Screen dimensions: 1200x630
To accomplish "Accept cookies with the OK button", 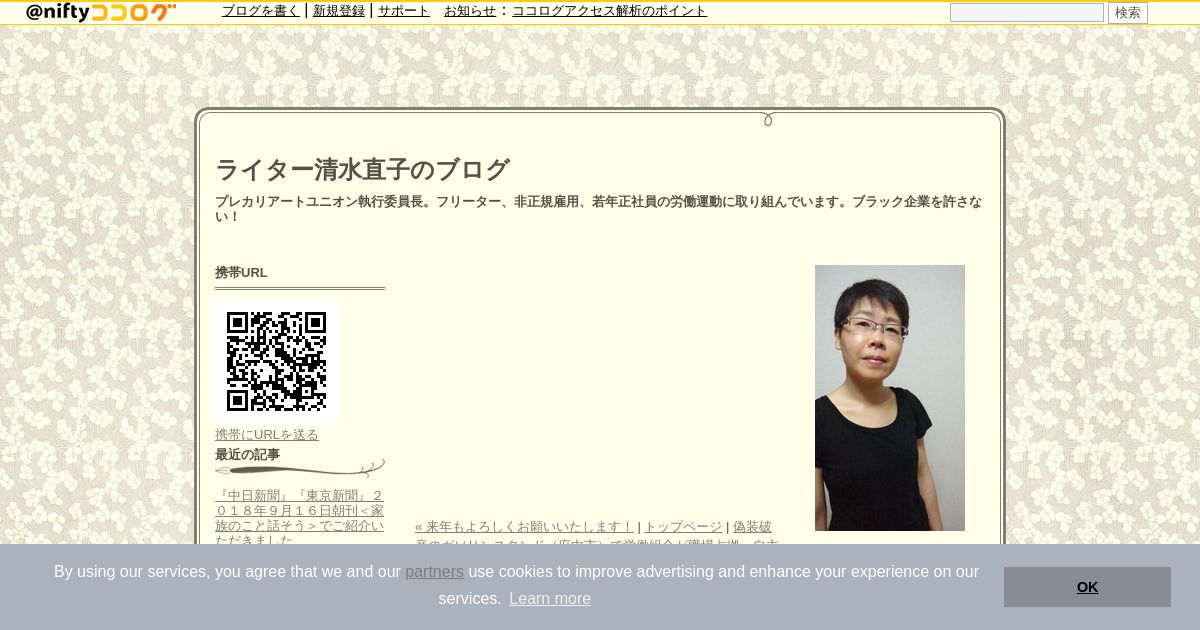I will pyautogui.click(x=1087, y=587).
